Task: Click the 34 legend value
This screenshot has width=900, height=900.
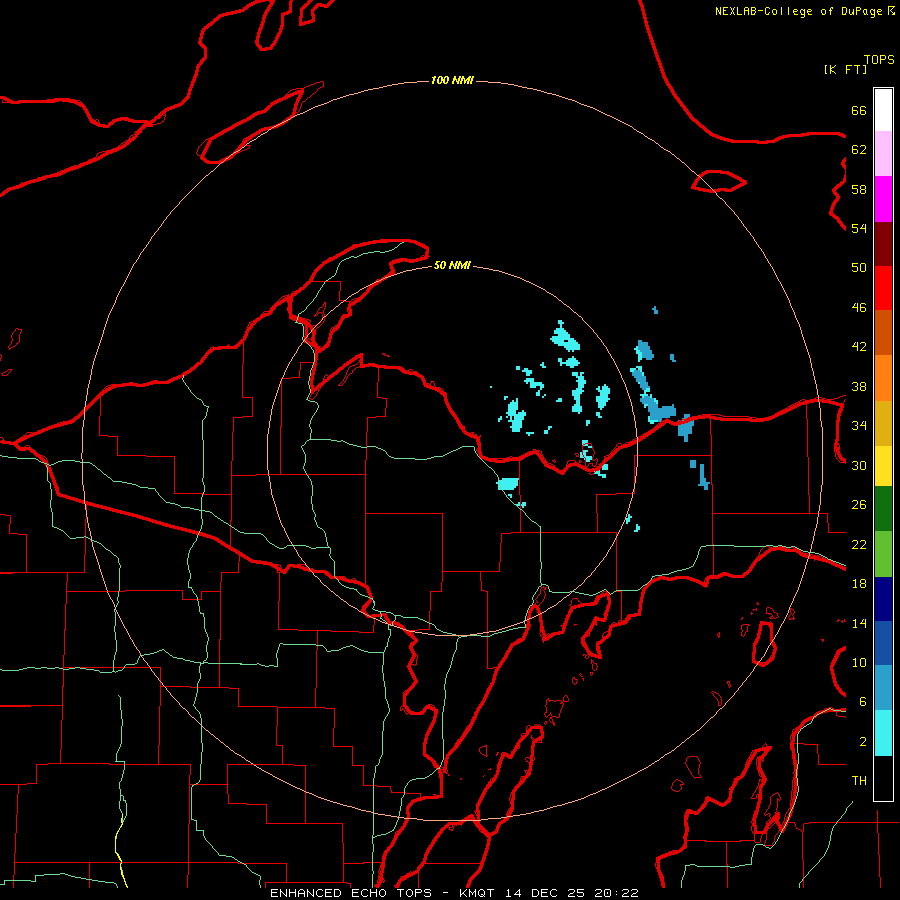Action: click(x=859, y=426)
